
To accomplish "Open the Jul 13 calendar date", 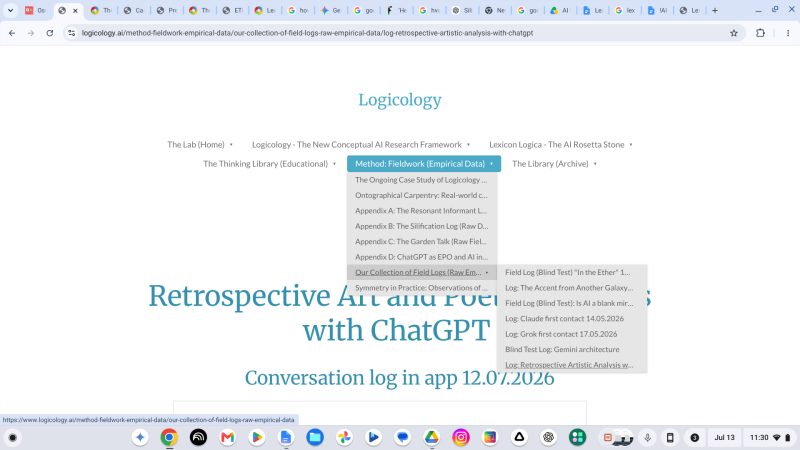I will pos(724,438).
